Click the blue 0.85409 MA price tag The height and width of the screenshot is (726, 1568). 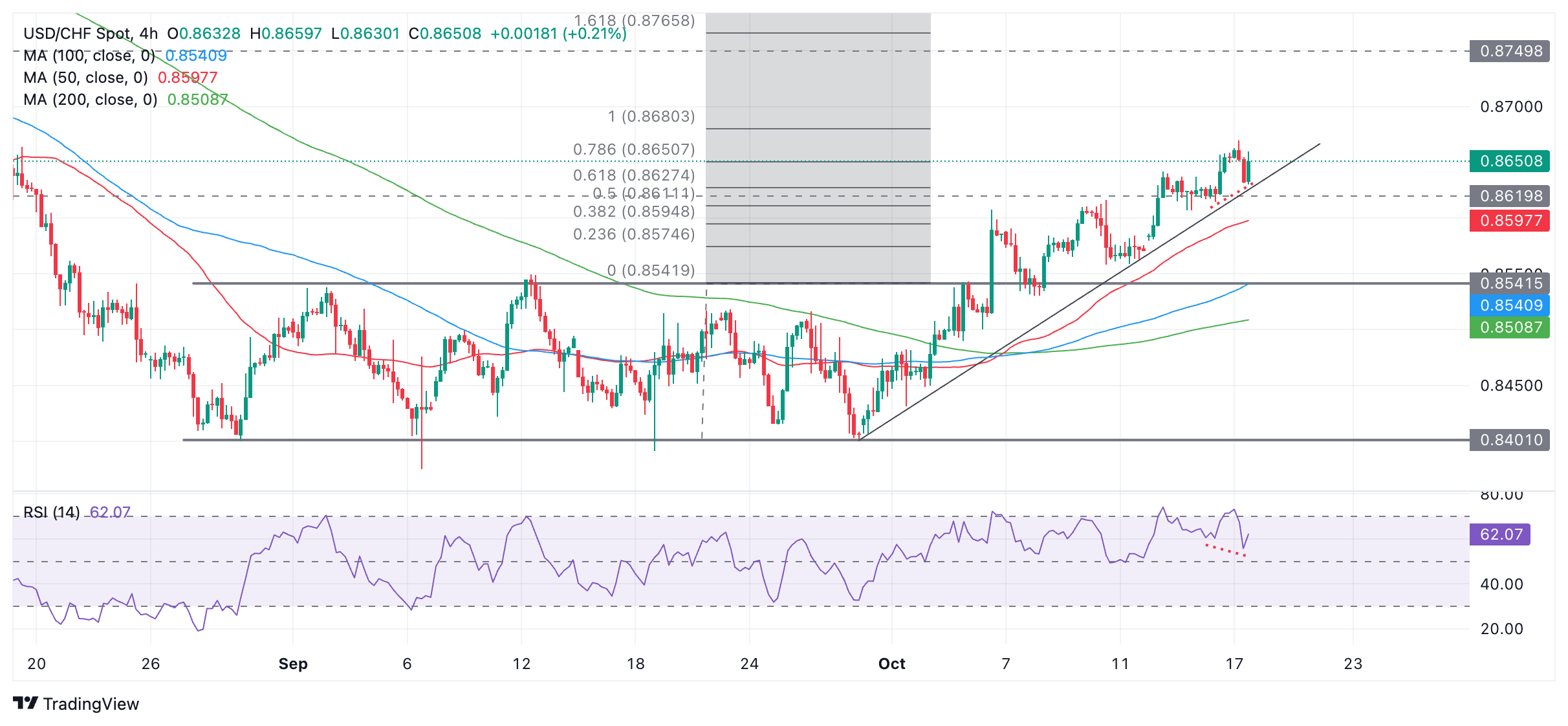pos(1509,305)
